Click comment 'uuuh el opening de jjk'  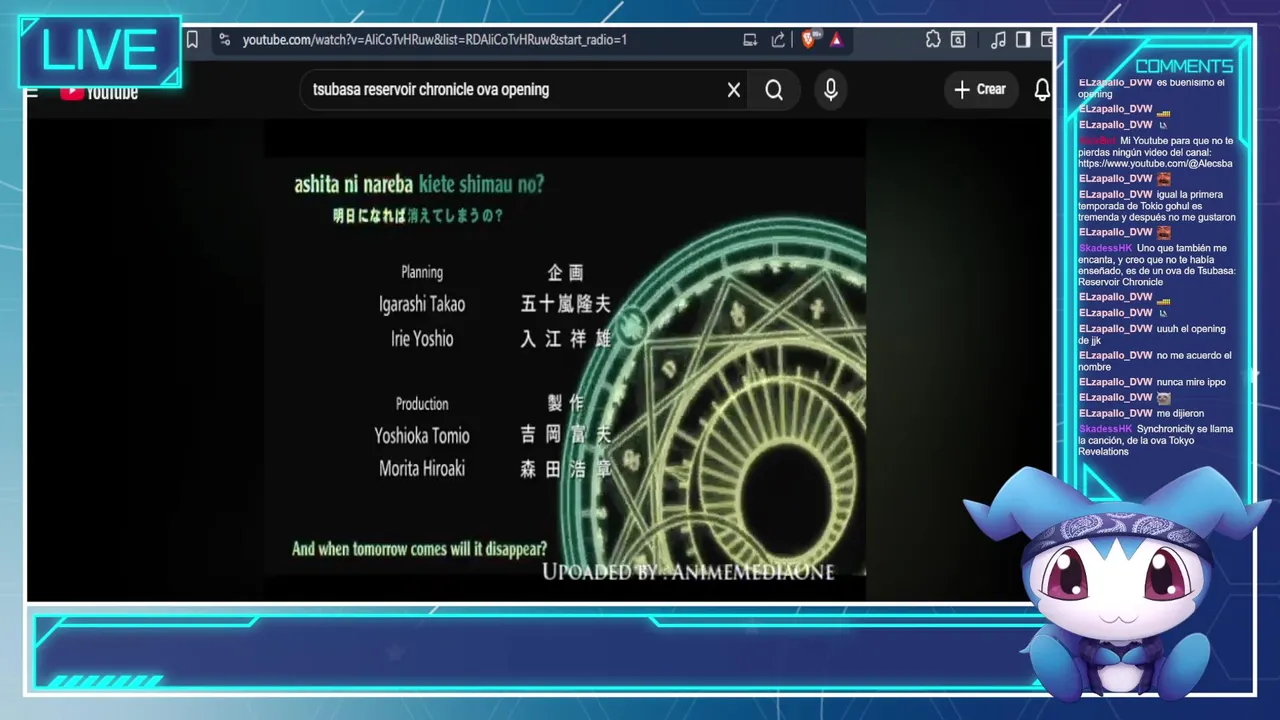point(1152,335)
